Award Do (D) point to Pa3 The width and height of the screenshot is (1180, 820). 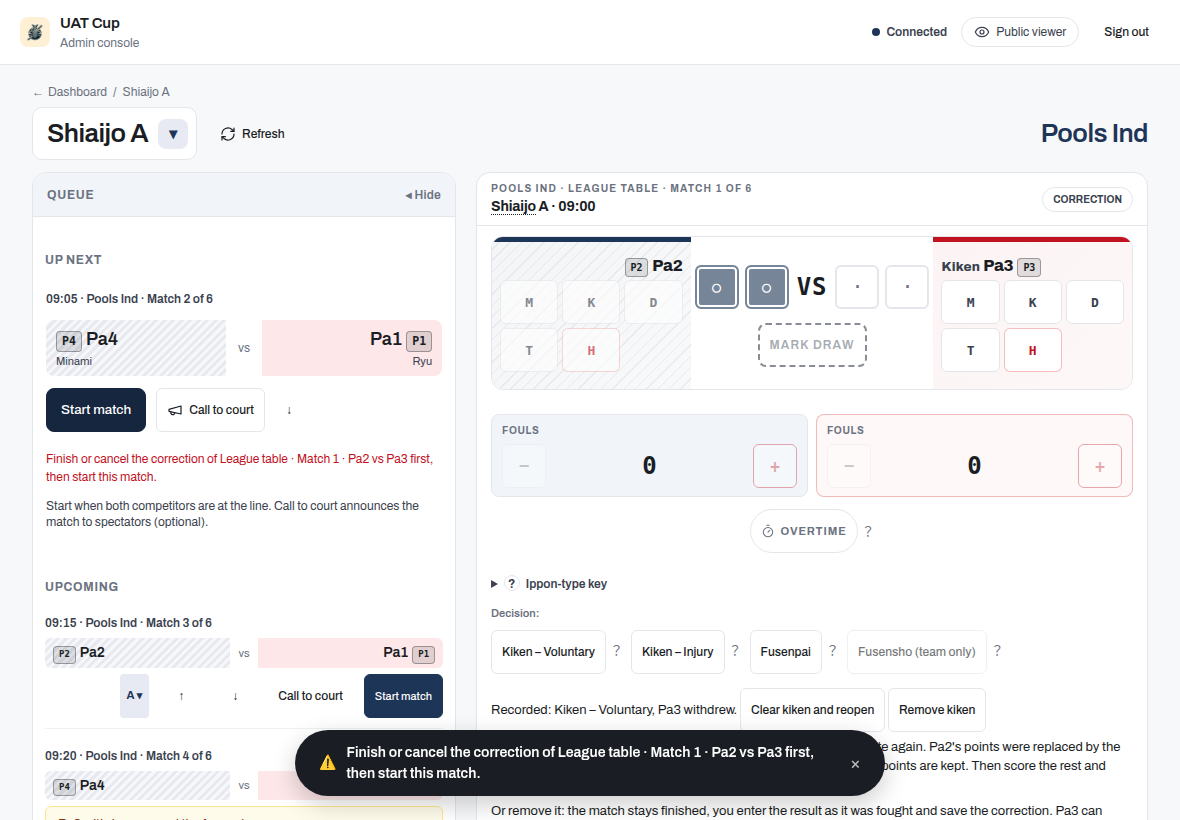pyautogui.click(x=1095, y=302)
